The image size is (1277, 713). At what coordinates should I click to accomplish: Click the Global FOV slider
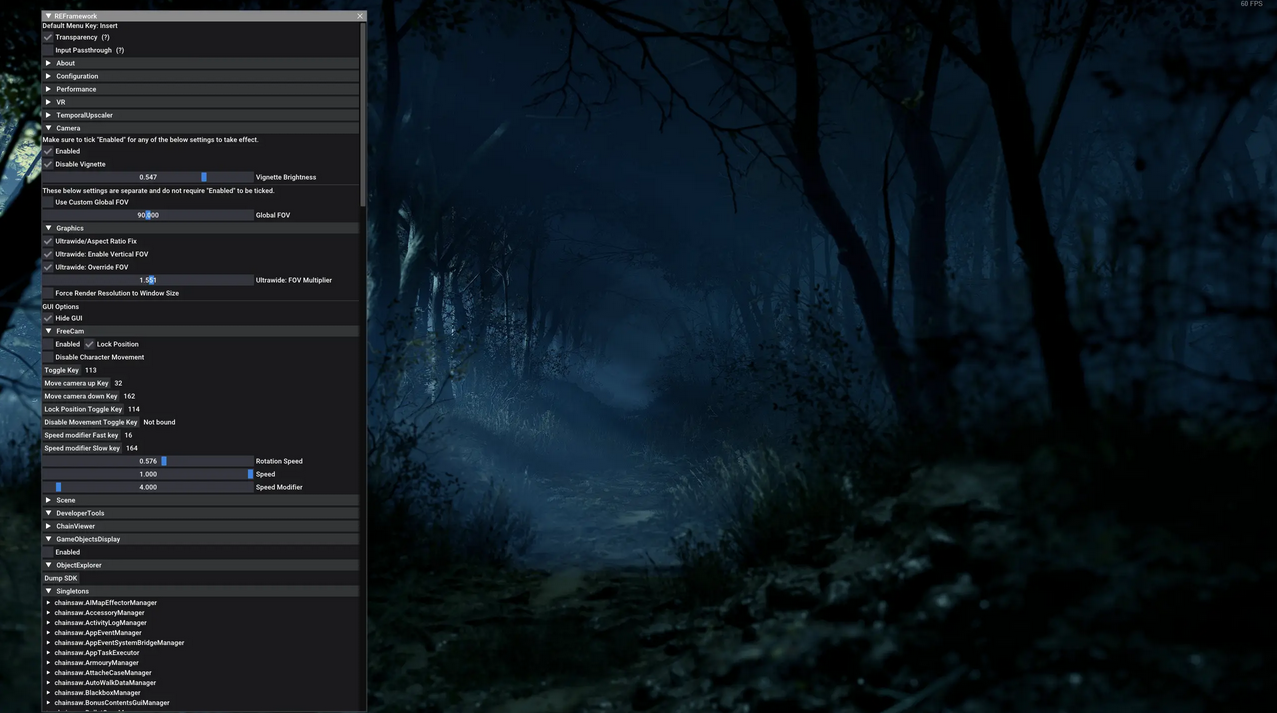click(x=148, y=215)
